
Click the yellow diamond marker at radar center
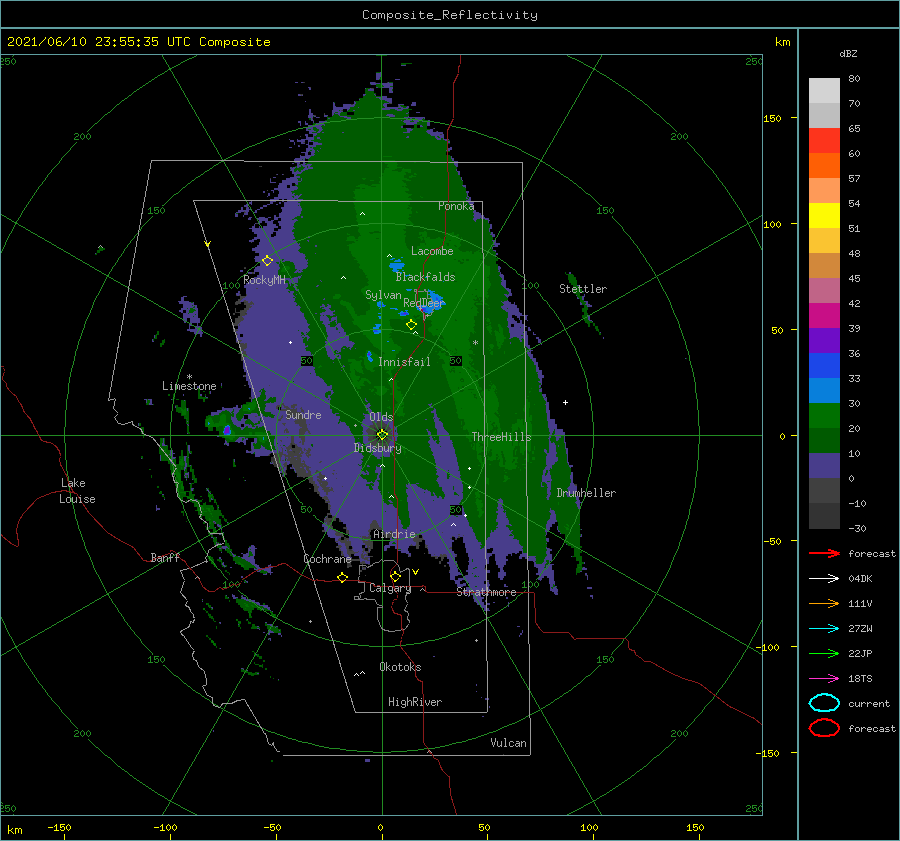pyautogui.click(x=382, y=435)
